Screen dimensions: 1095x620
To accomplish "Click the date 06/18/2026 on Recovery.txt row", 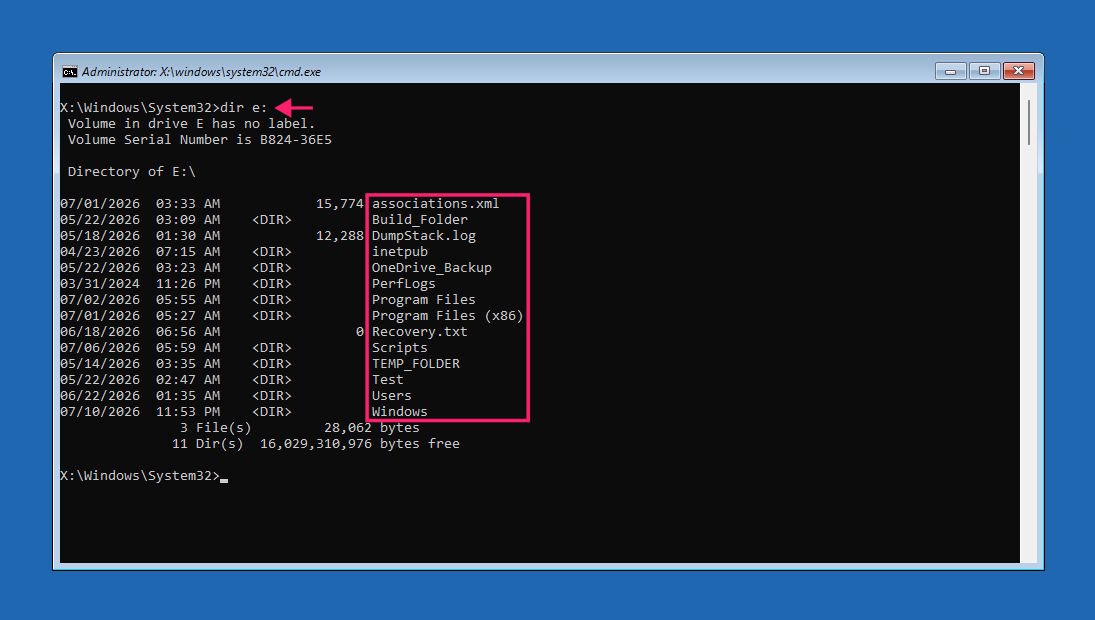I will tap(100, 332).
